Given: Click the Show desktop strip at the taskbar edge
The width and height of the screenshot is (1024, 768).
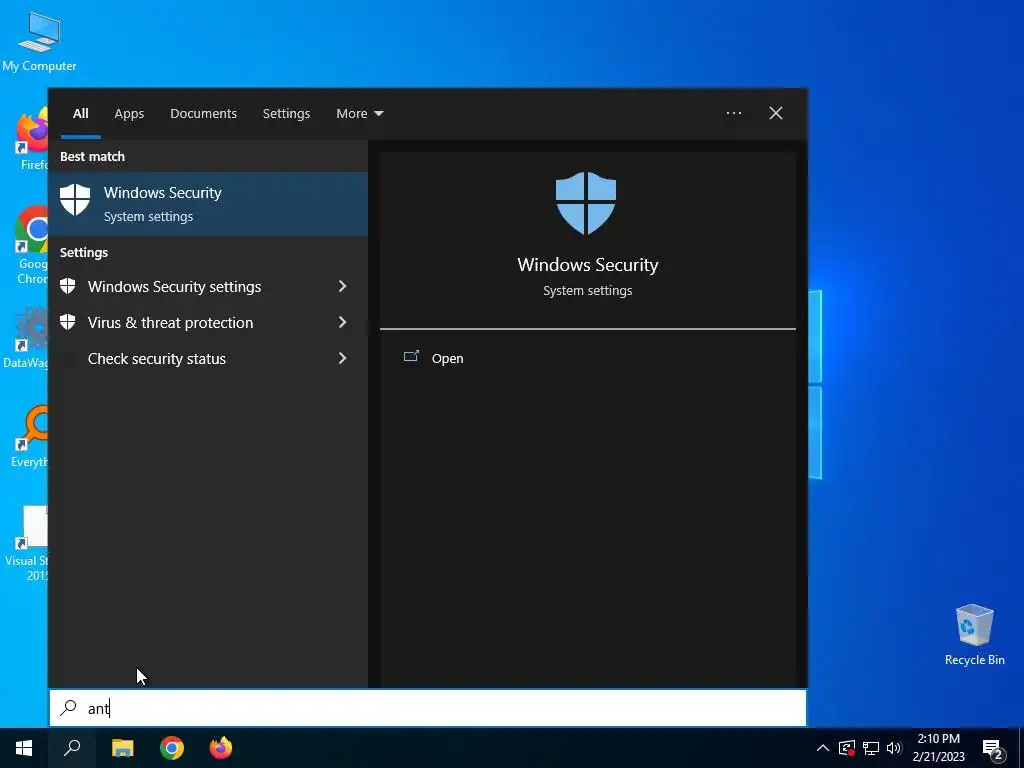Looking at the screenshot, I should point(1021,748).
